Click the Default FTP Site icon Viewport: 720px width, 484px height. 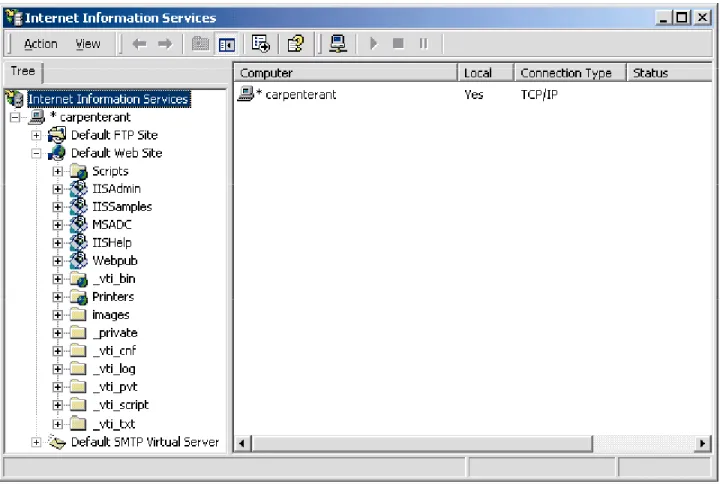(x=56, y=135)
